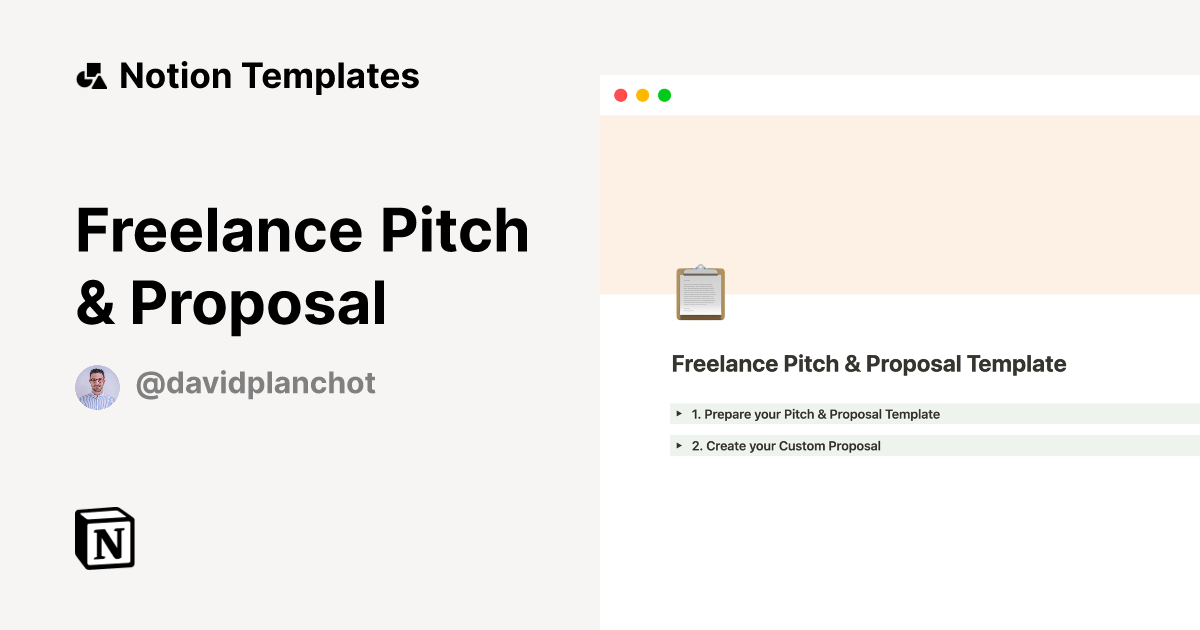The image size is (1200, 630).
Task: Click the disclosure triangle beside item 2
Action: [679, 445]
